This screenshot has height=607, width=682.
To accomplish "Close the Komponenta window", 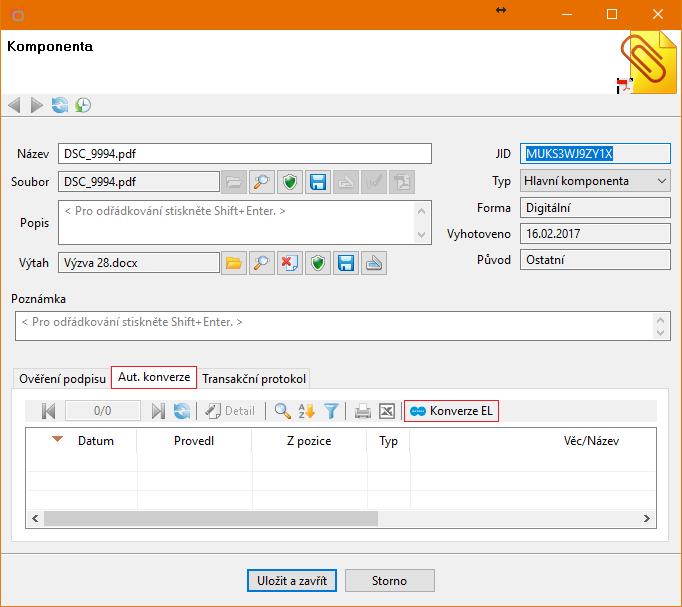I will [658, 14].
